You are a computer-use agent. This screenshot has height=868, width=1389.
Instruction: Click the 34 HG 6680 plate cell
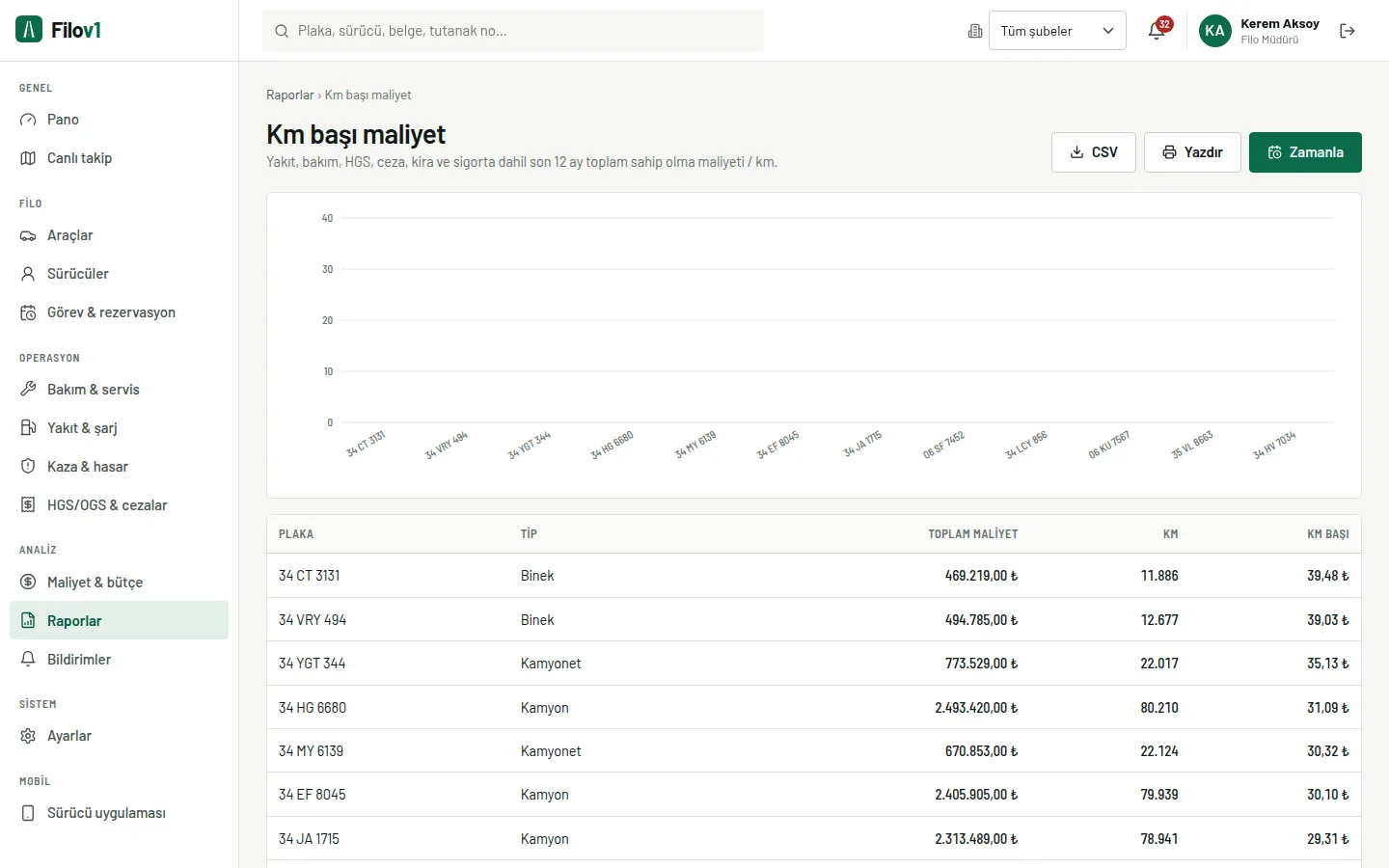click(313, 708)
